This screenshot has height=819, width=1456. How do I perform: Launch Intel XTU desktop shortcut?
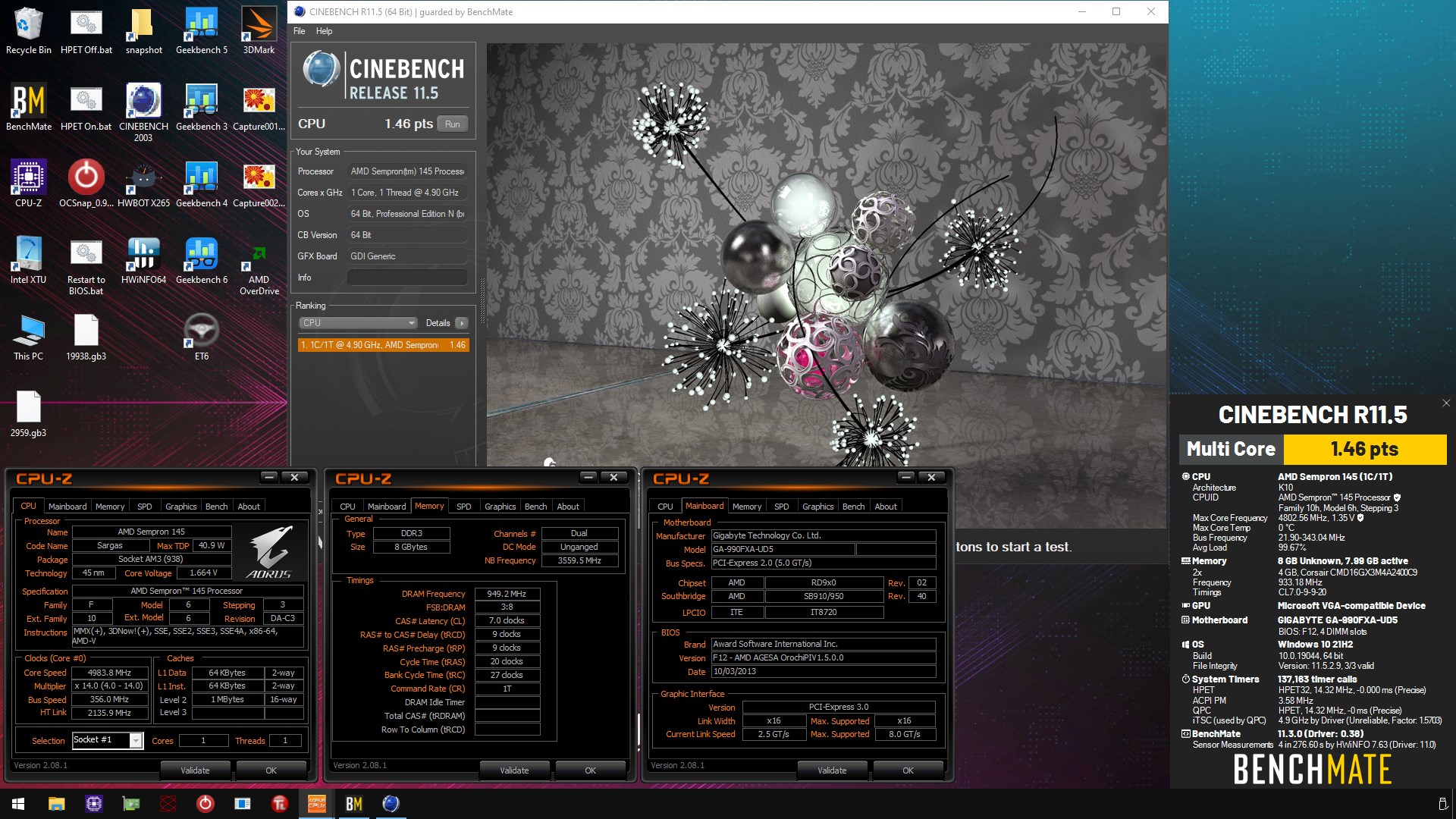pos(29,260)
